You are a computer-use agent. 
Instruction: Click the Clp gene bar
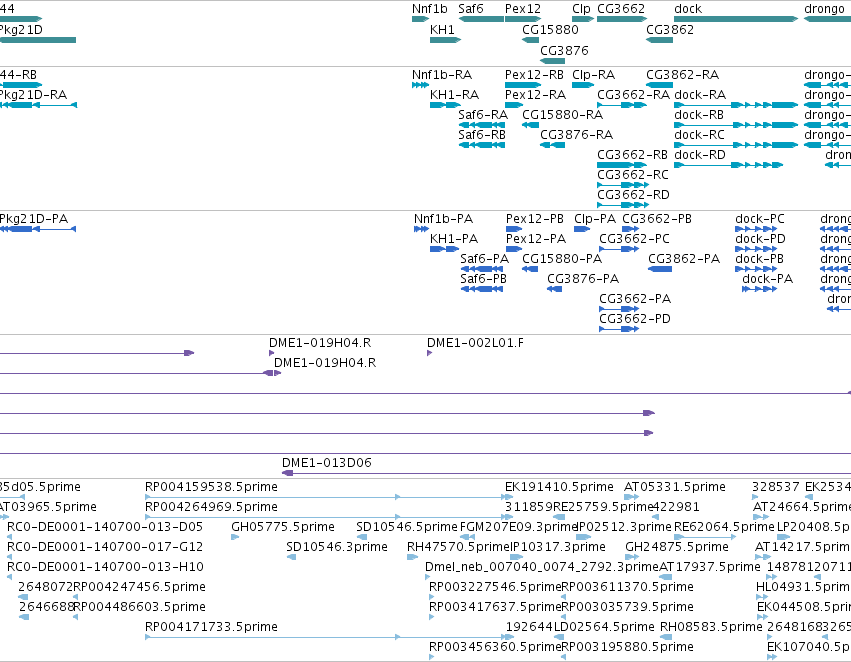coord(583,19)
